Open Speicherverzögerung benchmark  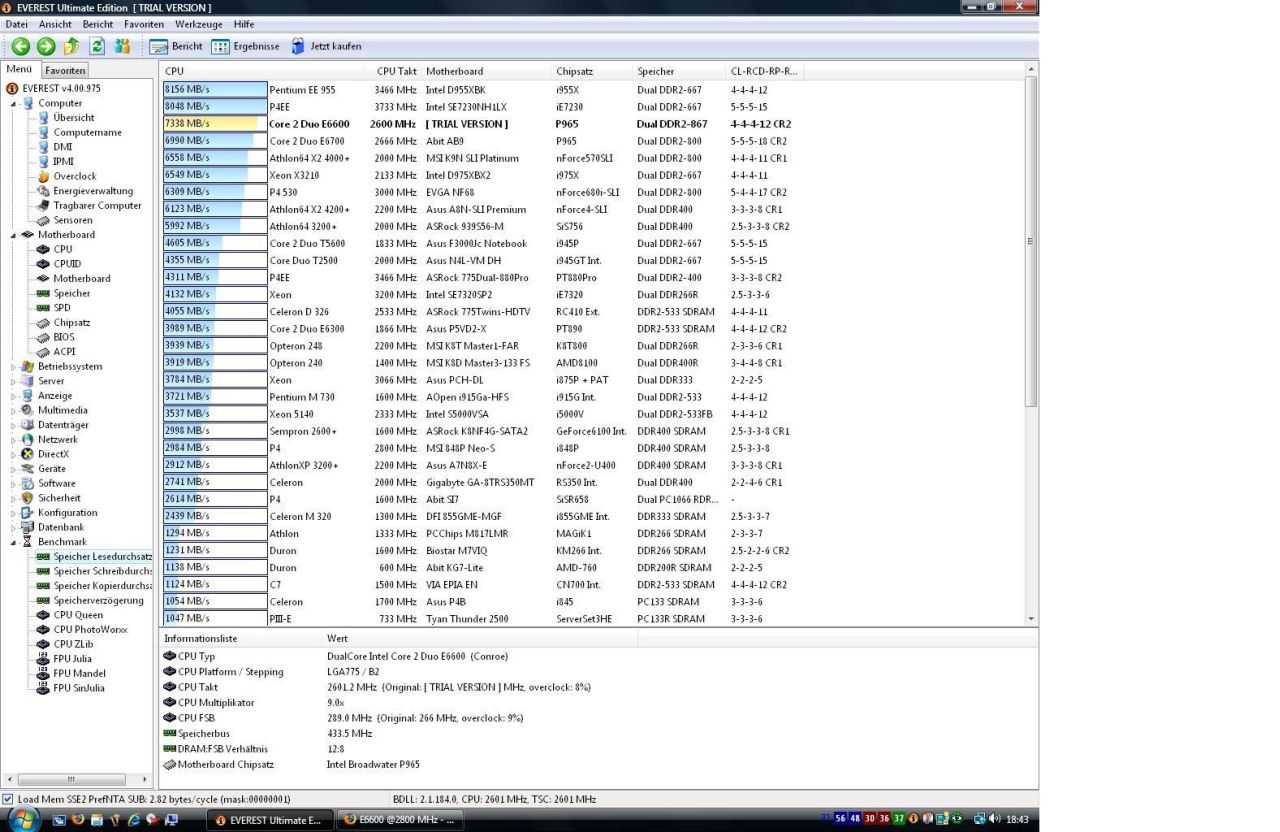[x=98, y=600]
